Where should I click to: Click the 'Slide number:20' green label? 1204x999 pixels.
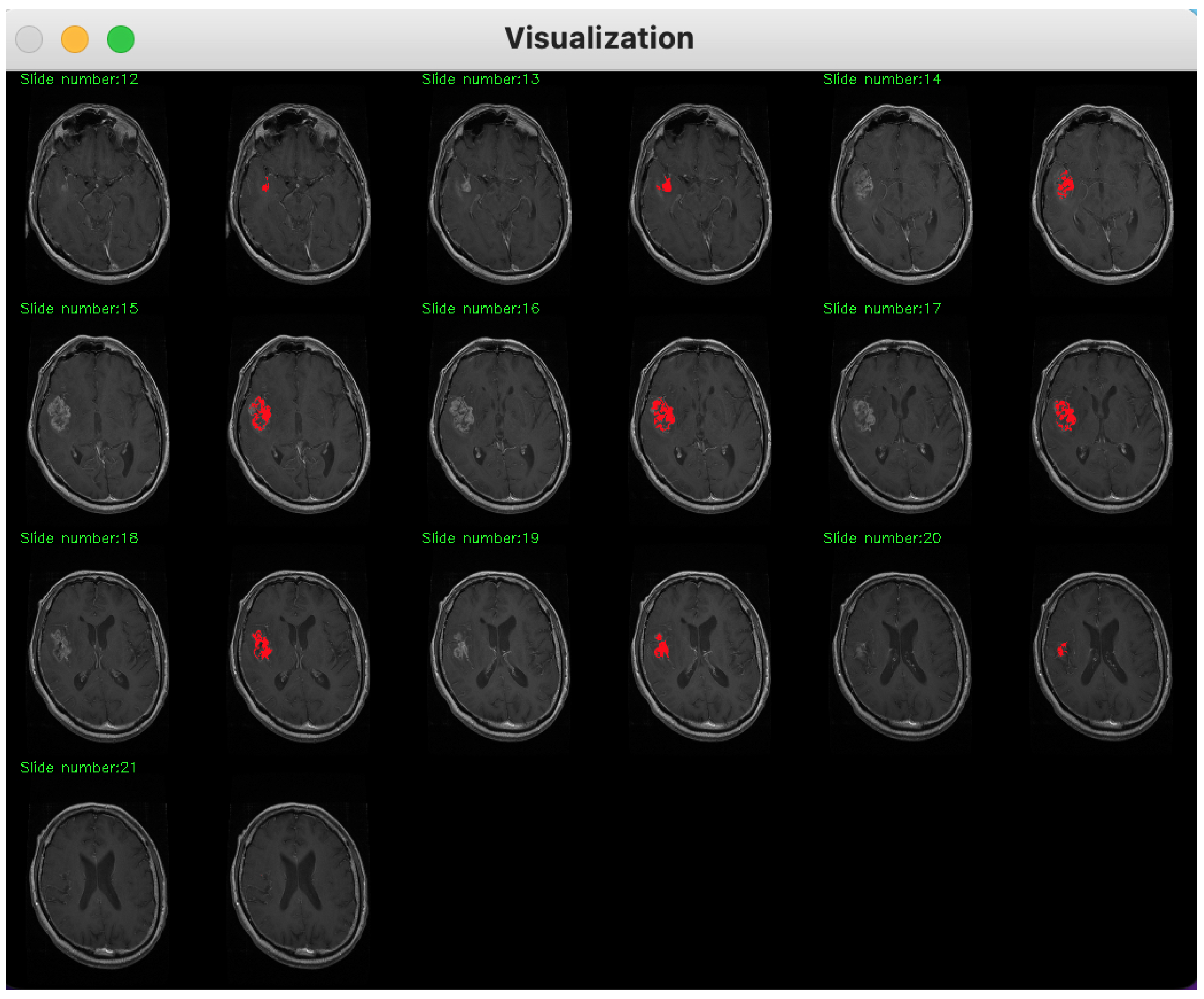coord(882,538)
